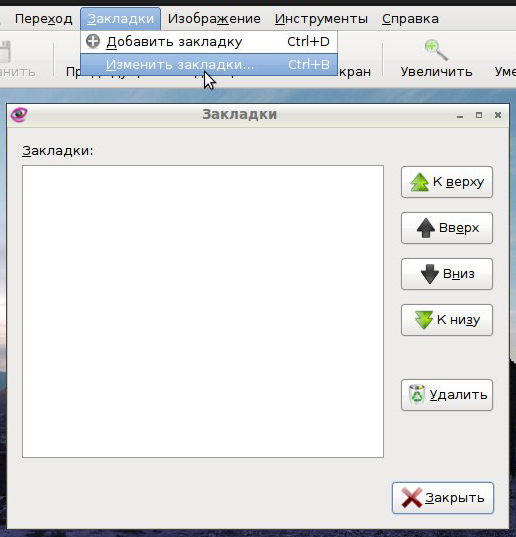Click inside the empty Закладки list box
516x537 pixels.
[x=203, y=311]
